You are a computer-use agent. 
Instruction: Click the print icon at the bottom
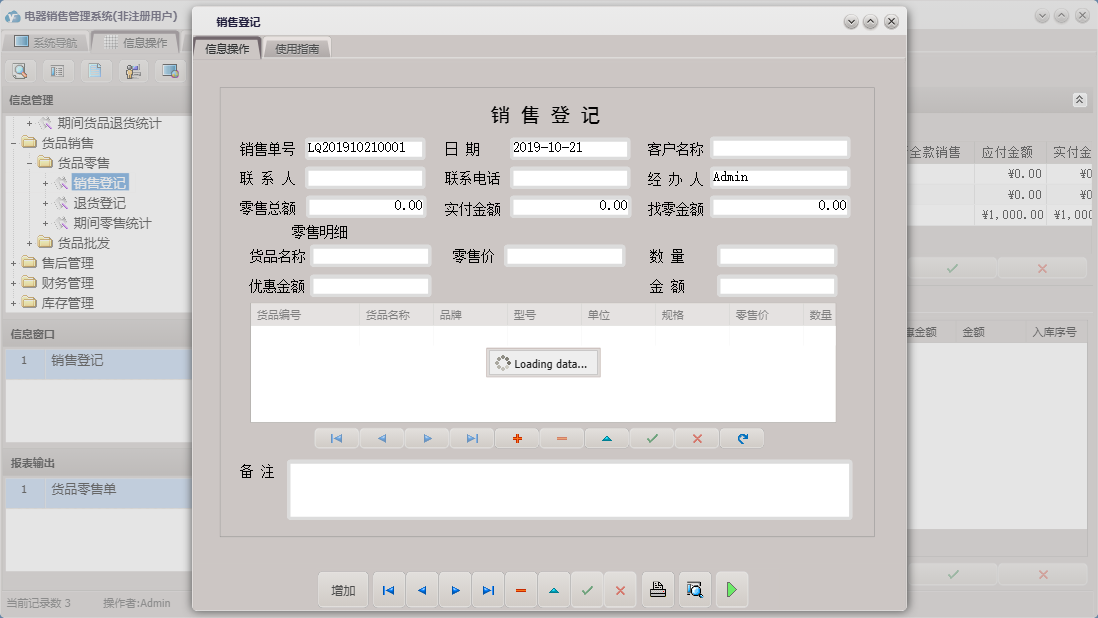tap(657, 590)
